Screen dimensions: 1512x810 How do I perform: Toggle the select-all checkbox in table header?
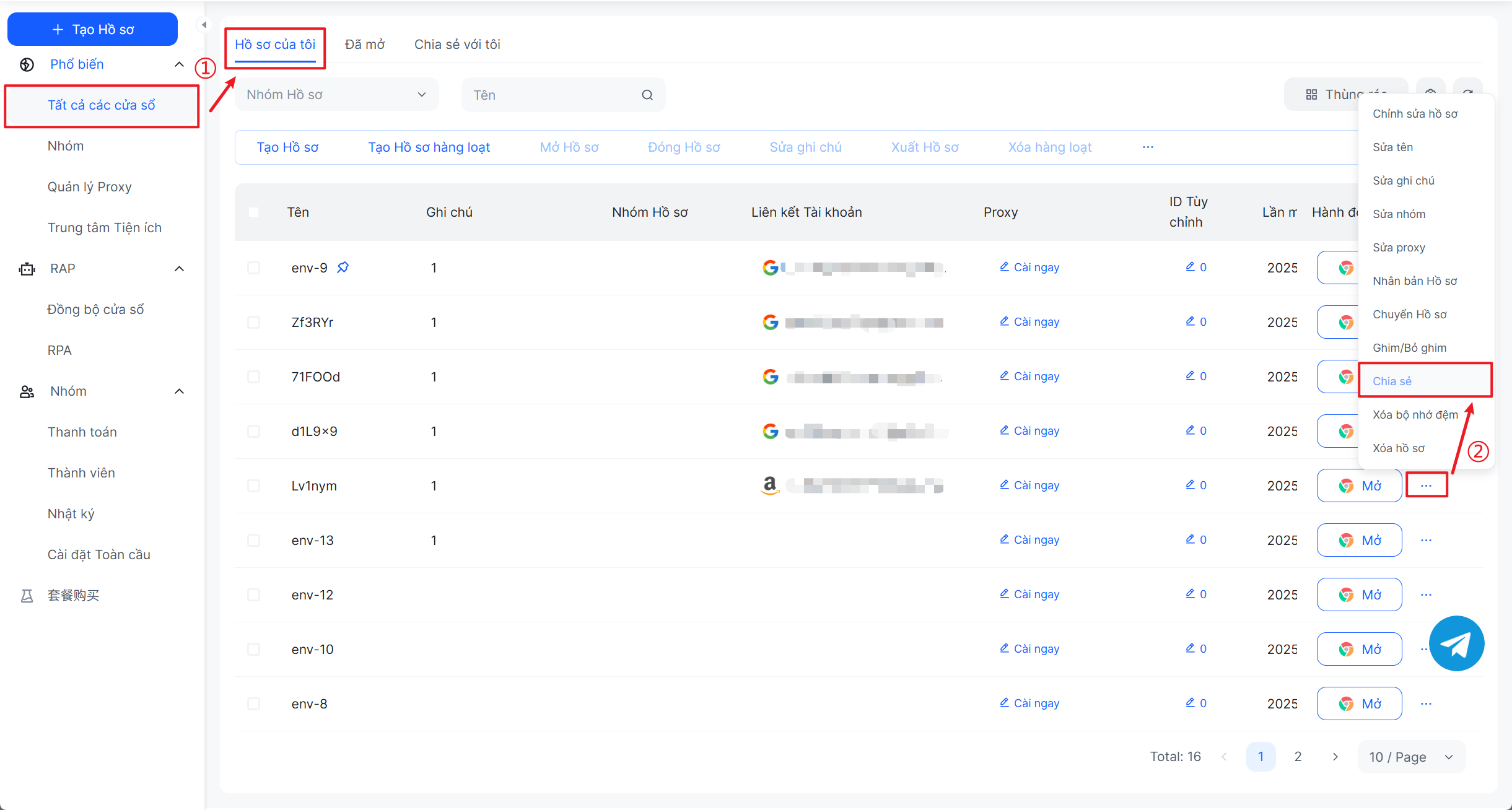click(253, 212)
